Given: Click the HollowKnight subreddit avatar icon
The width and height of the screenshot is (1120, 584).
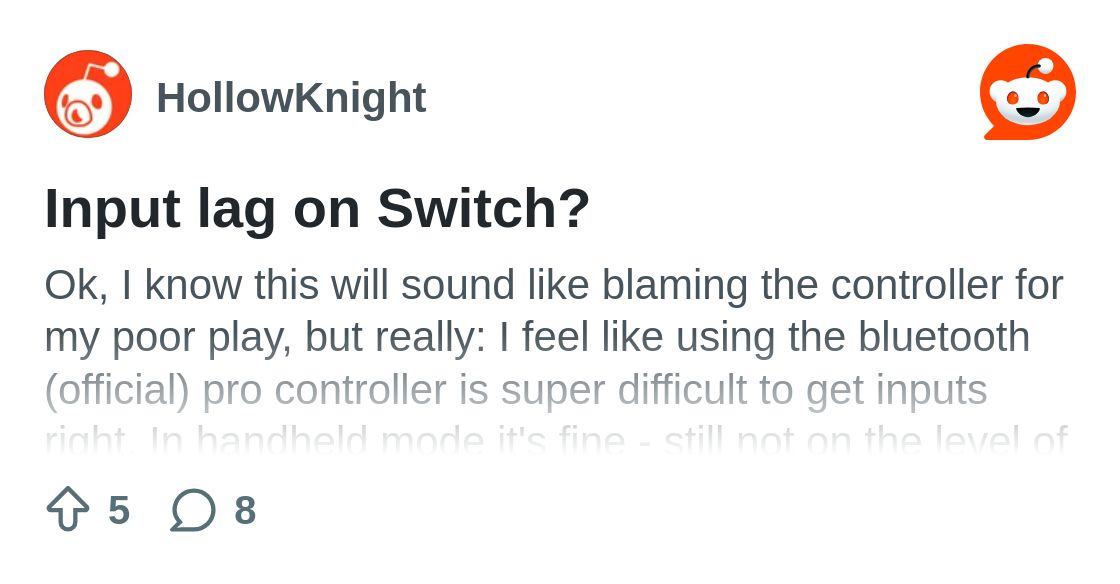Looking at the screenshot, I should (x=88, y=94).
